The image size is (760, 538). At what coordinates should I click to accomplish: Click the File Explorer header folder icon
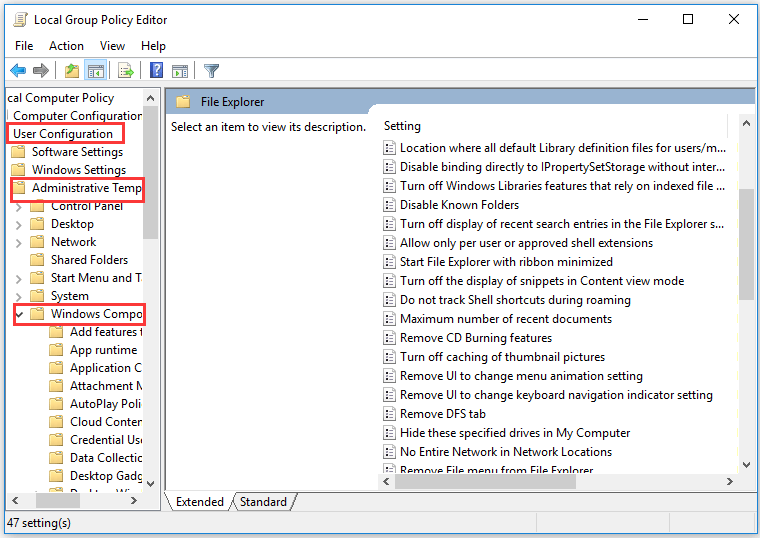click(x=183, y=102)
